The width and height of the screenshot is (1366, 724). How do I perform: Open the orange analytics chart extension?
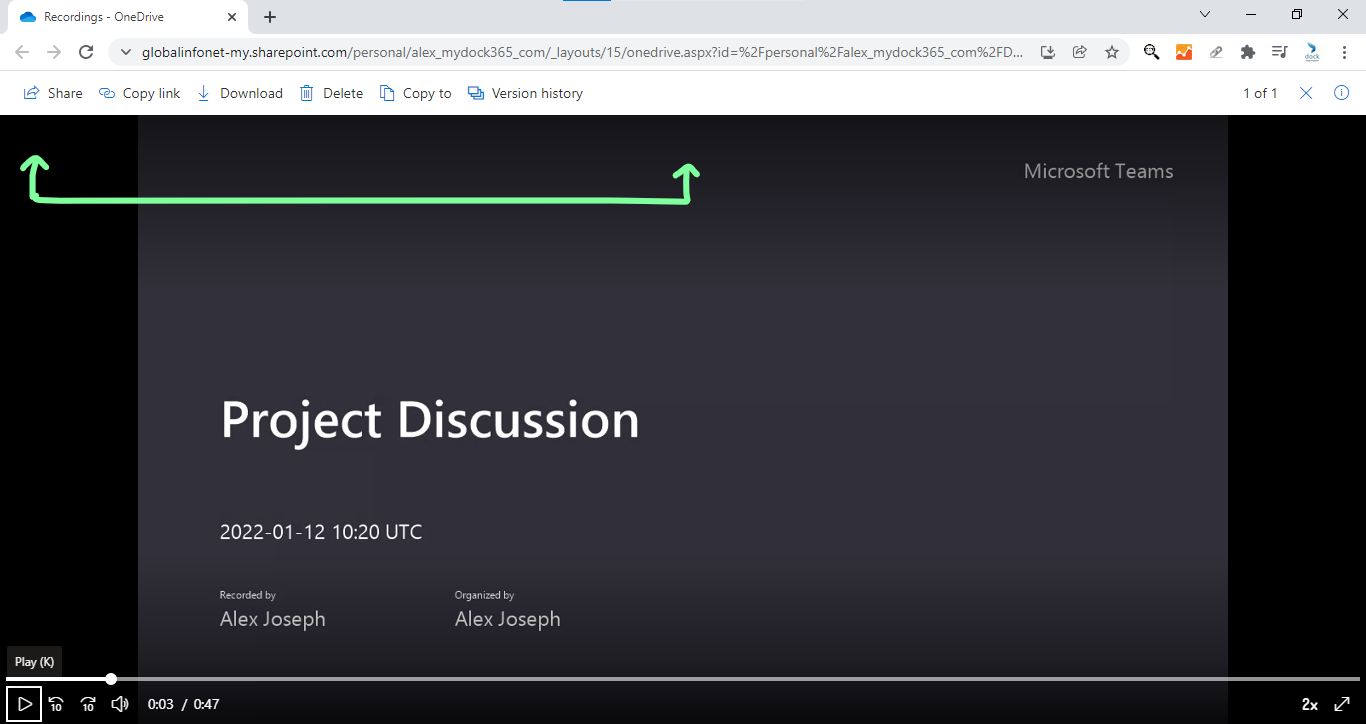1184,52
